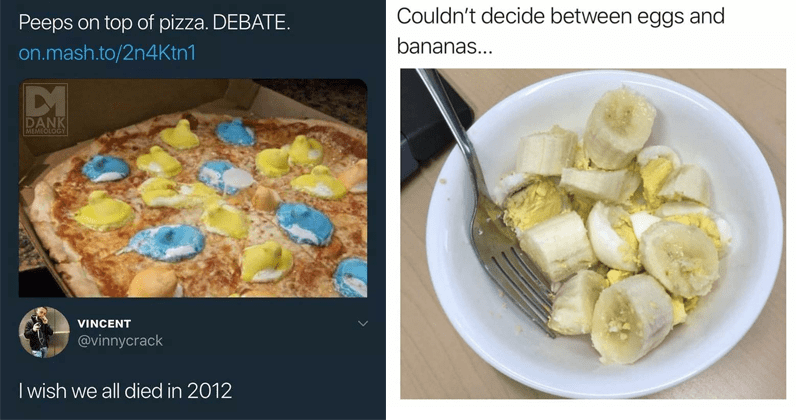Click the 'Couldn't decide between eggs and bananas' caption

(561, 31)
